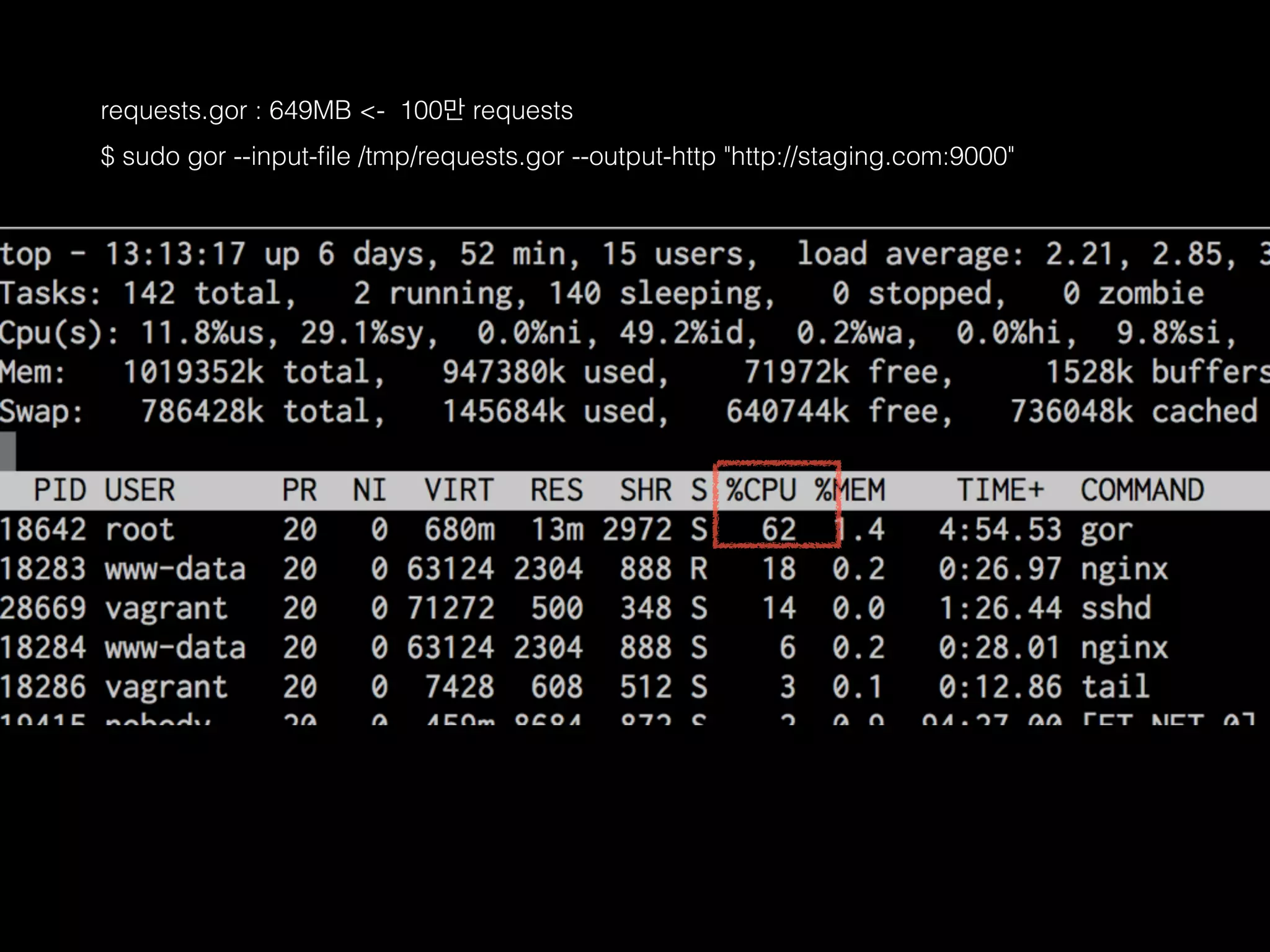The width and height of the screenshot is (1270, 952).
Task: Click PID 18284 in the nginx row
Action: pos(43,648)
